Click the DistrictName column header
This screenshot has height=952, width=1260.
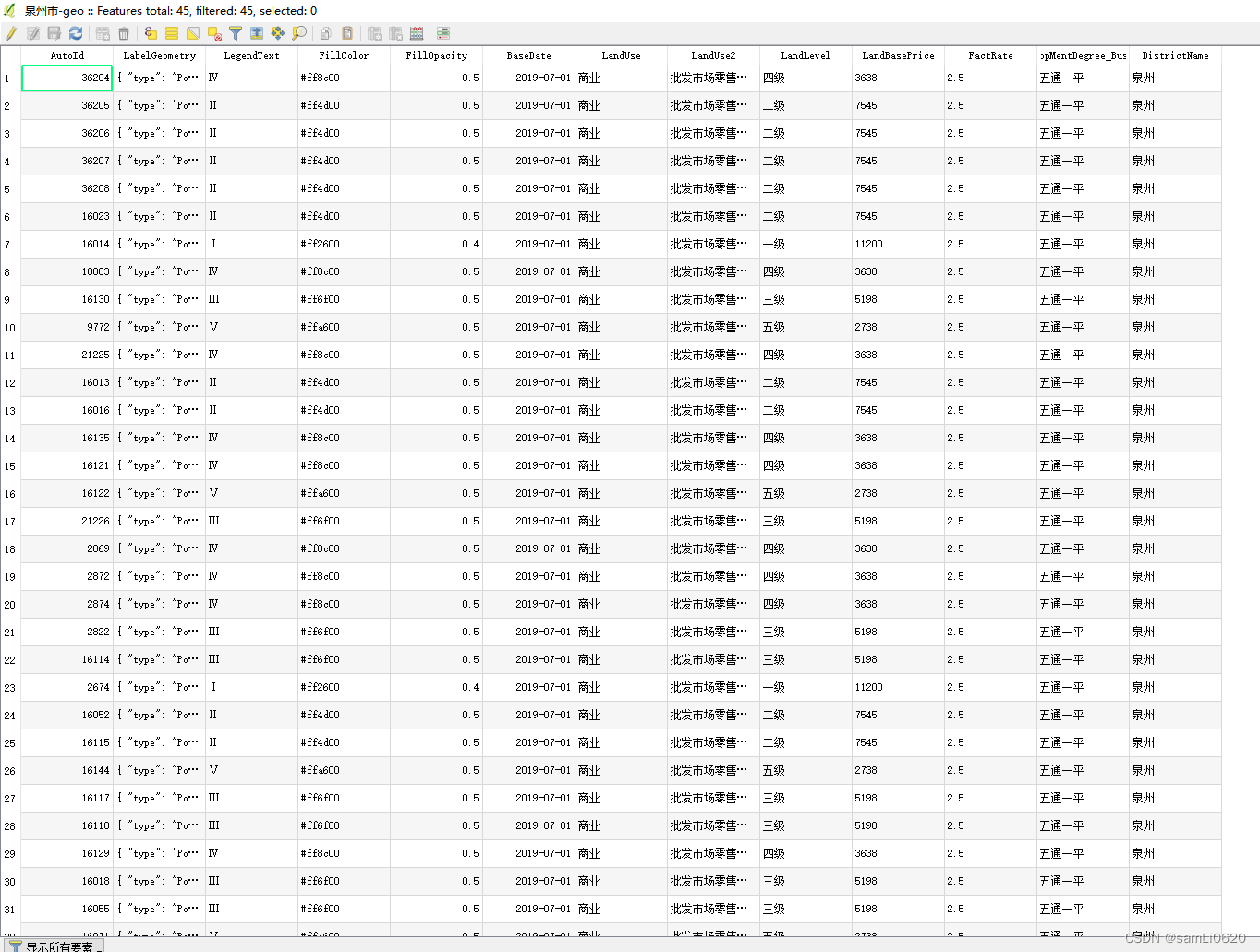point(1175,55)
